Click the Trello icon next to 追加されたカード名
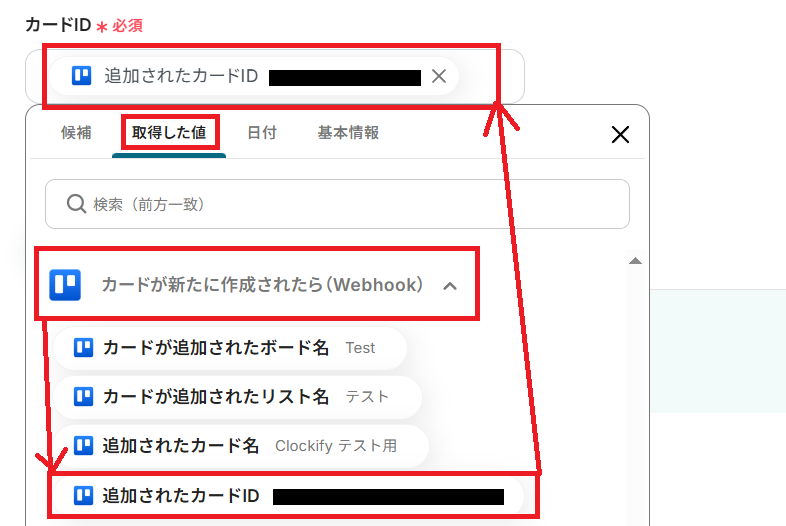Image resolution: width=786 pixels, height=526 pixels. point(83,445)
